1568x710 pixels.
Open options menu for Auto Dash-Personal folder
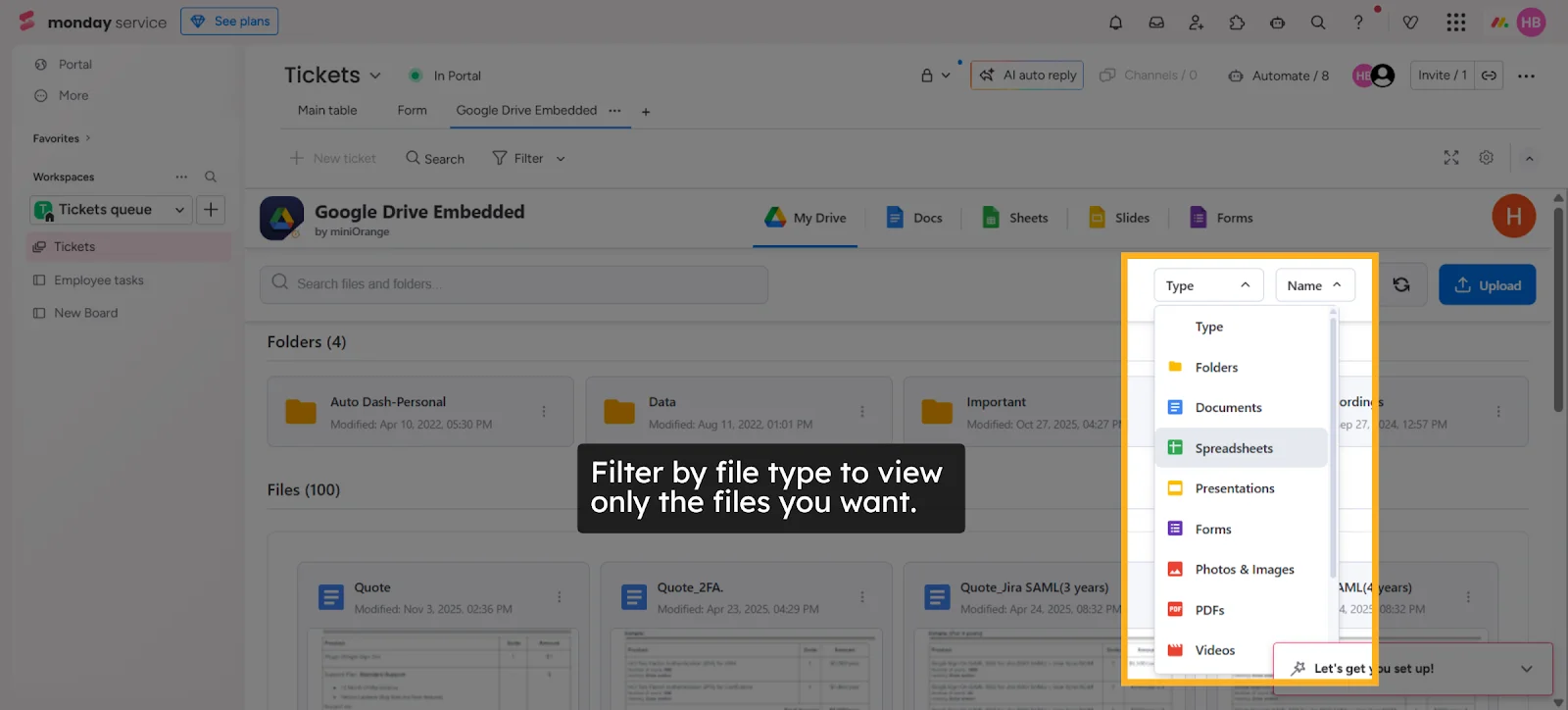coord(544,412)
